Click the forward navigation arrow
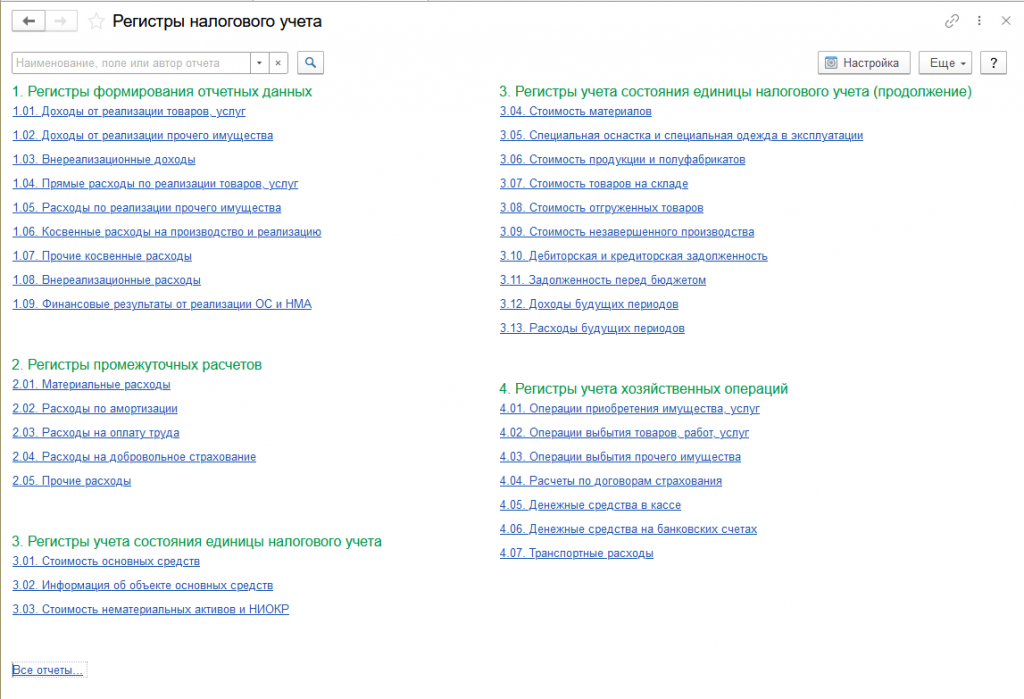 click(x=60, y=21)
